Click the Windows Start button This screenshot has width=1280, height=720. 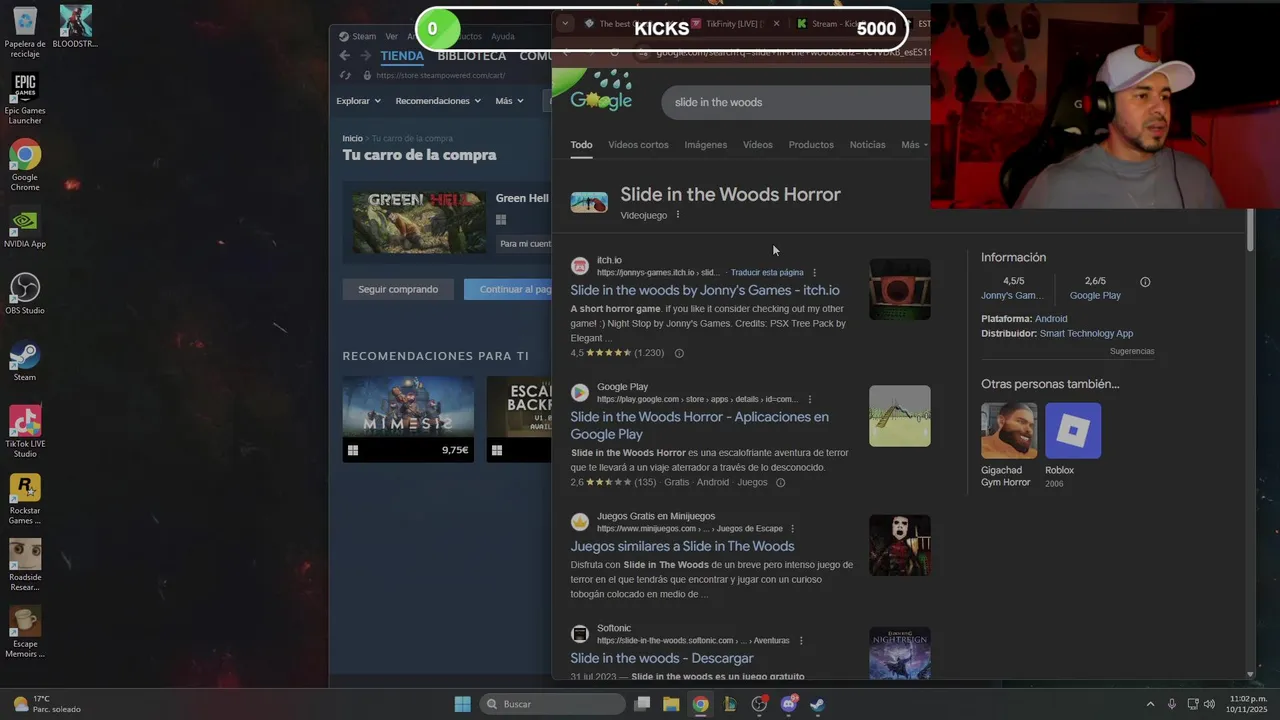tap(462, 704)
